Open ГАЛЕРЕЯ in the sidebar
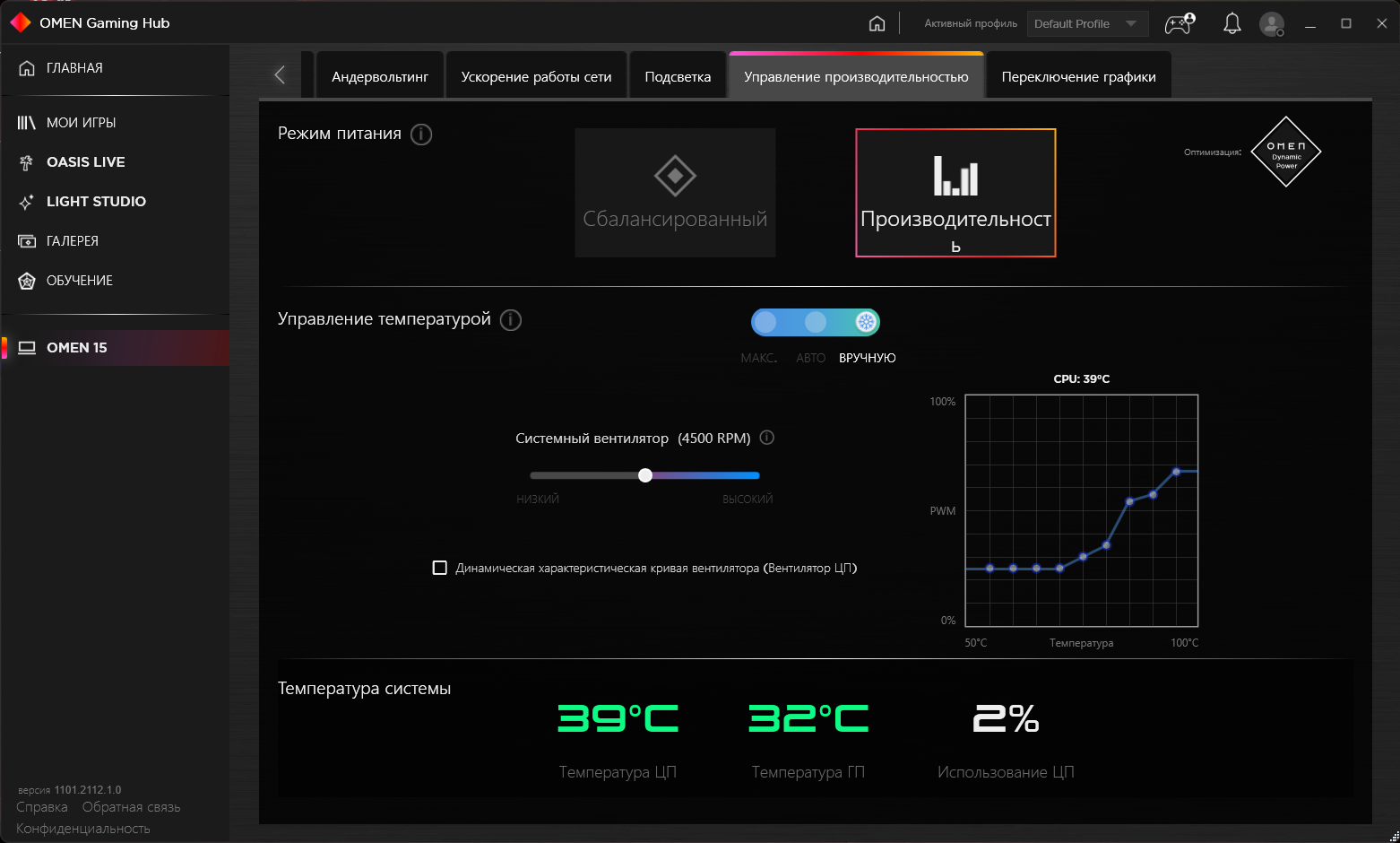 coord(115,241)
